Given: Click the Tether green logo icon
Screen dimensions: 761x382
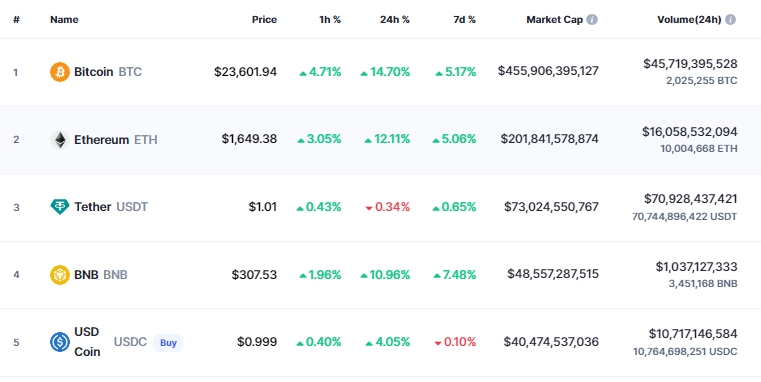Looking at the screenshot, I should (60, 207).
